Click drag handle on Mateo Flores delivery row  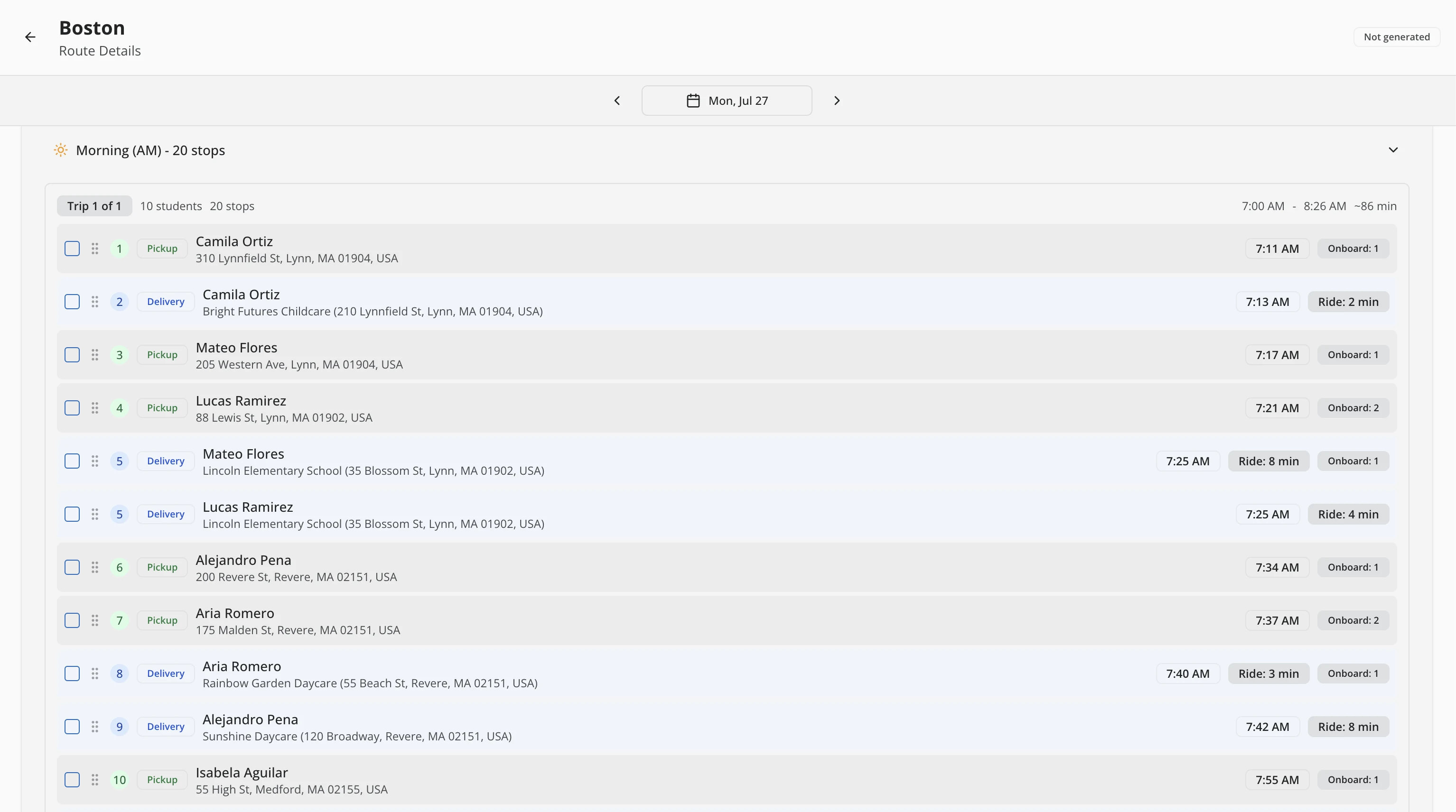click(95, 461)
